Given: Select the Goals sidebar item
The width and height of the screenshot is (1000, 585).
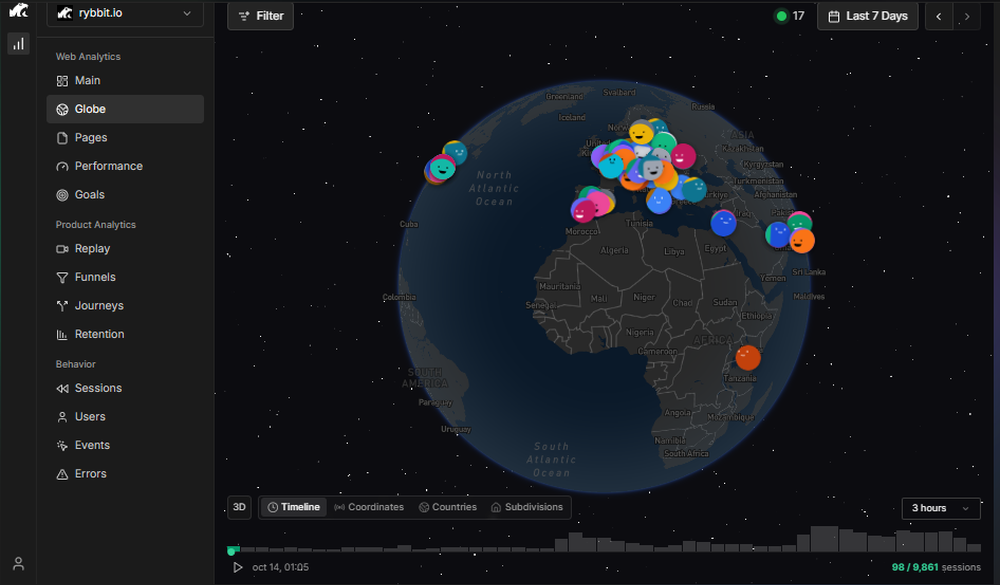Looking at the screenshot, I should 89,194.
